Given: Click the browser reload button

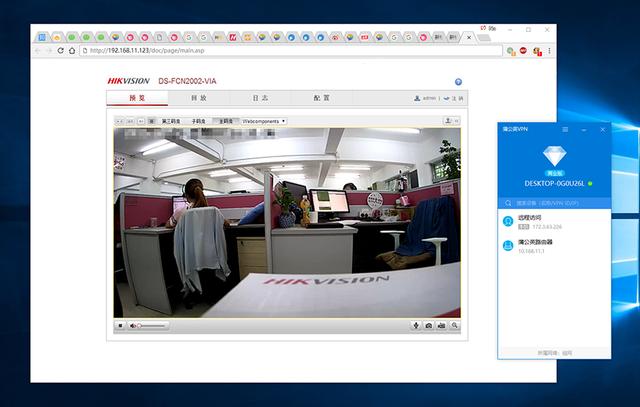Looking at the screenshot, I should pos(60,51).
